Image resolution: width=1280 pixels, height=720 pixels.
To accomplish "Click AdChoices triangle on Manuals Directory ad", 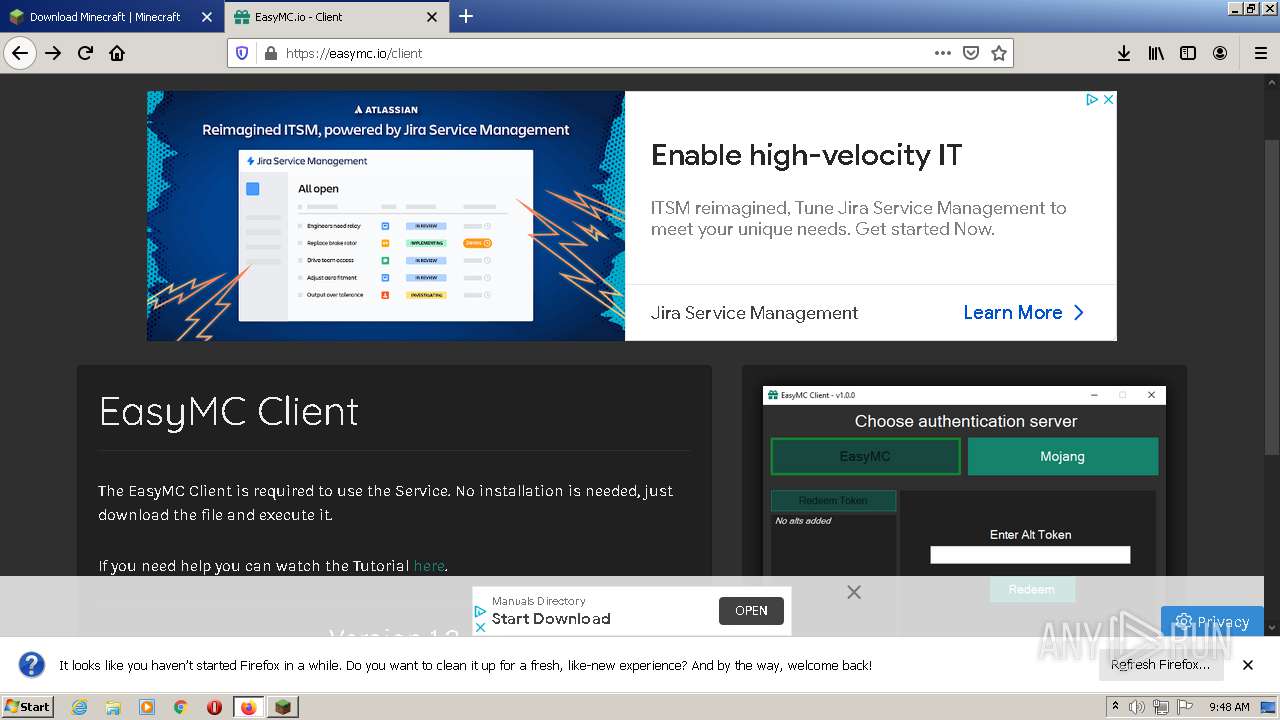I will [x=480, y=611].
